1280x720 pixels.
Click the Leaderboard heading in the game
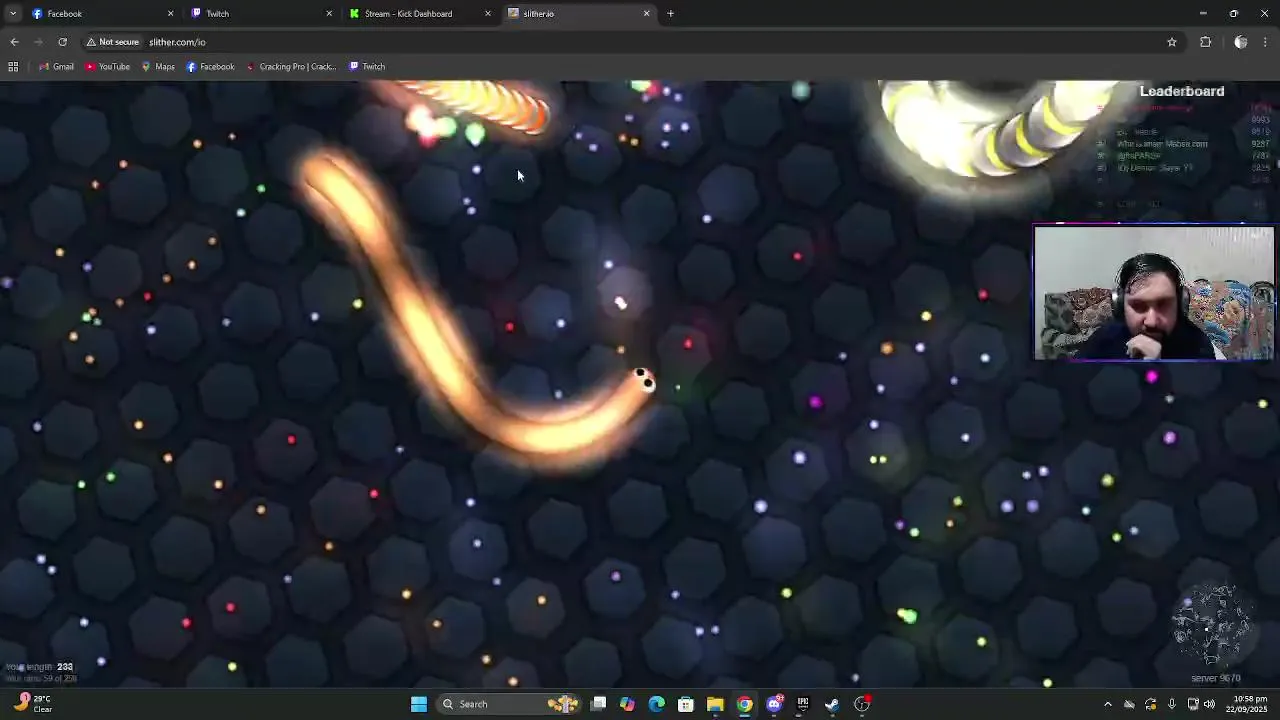point(1182,91)
